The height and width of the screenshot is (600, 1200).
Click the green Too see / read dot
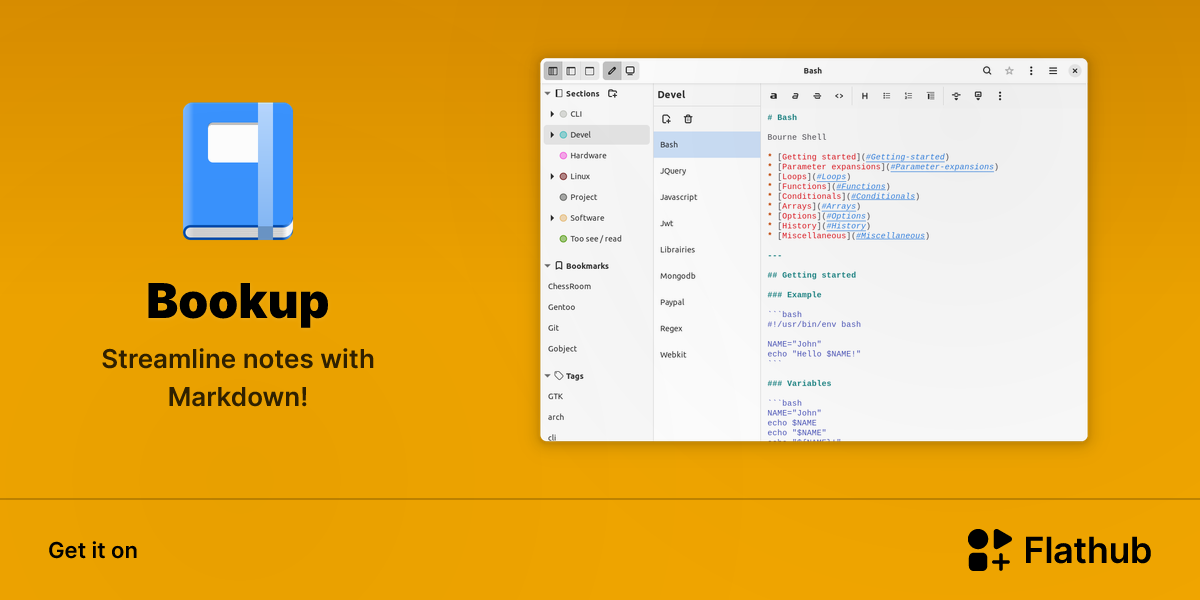tap(564, 239)
